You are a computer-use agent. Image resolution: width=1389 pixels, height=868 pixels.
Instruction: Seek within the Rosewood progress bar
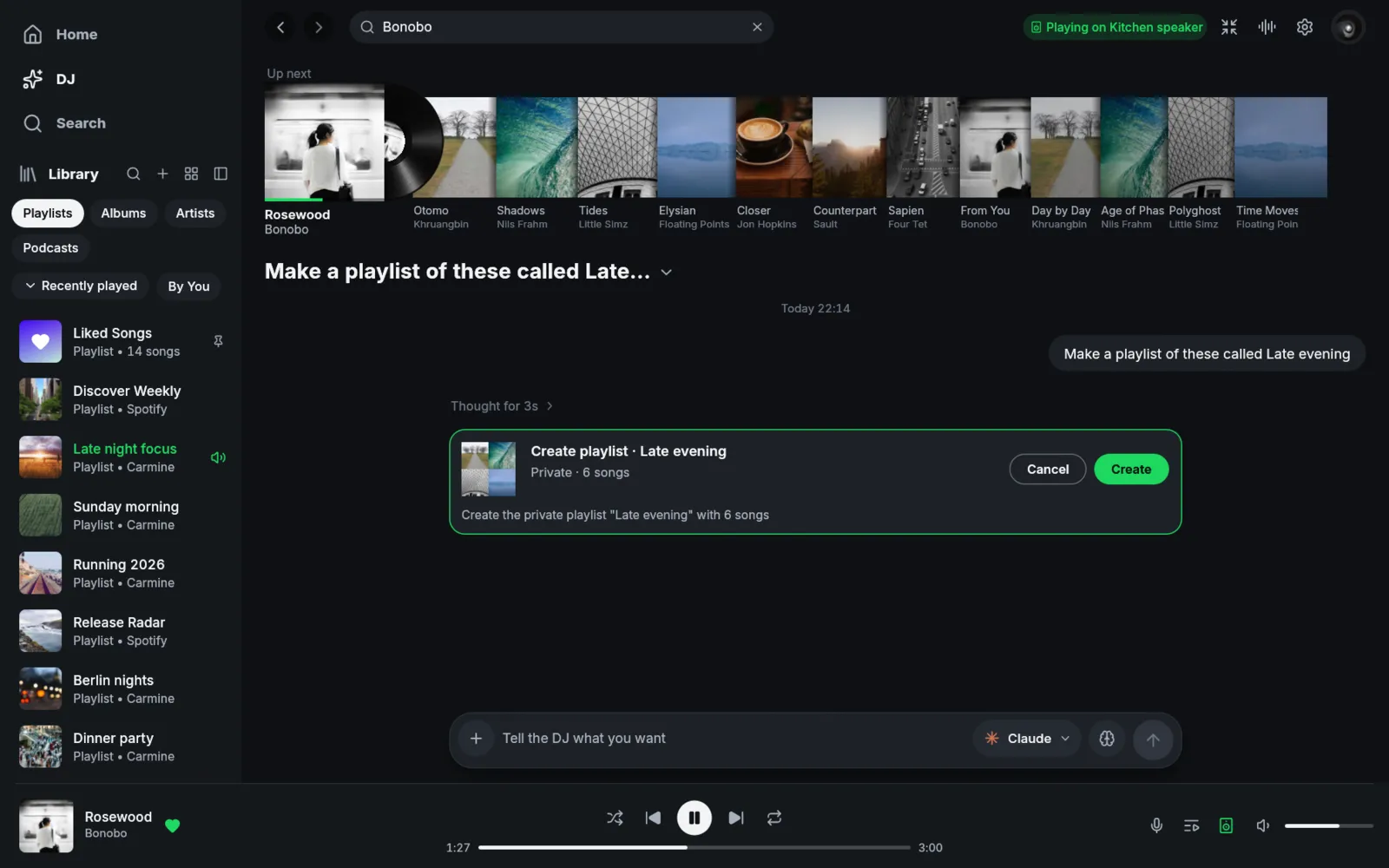coord(694,848)
